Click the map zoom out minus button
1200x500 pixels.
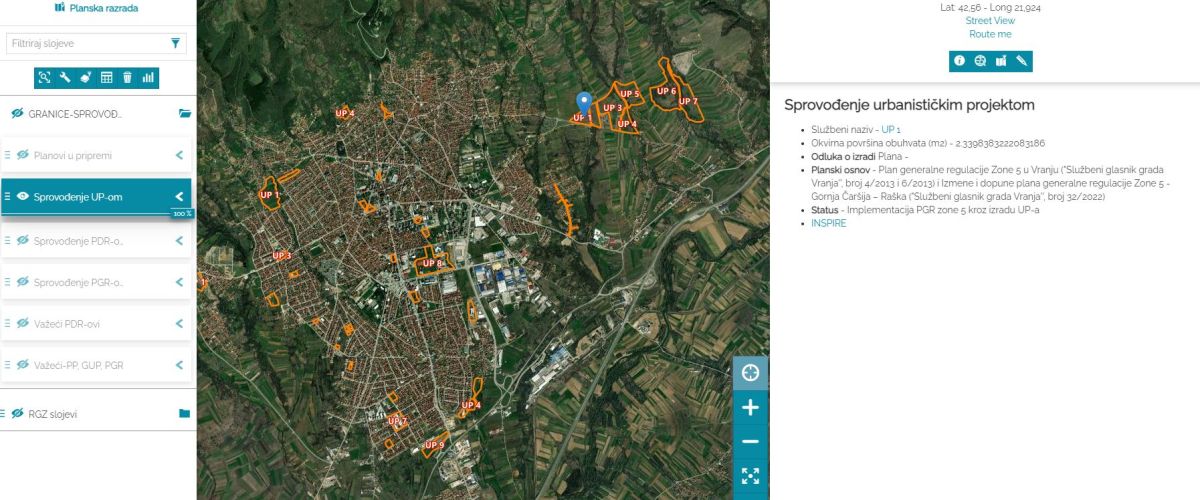[x=750, y=442]
